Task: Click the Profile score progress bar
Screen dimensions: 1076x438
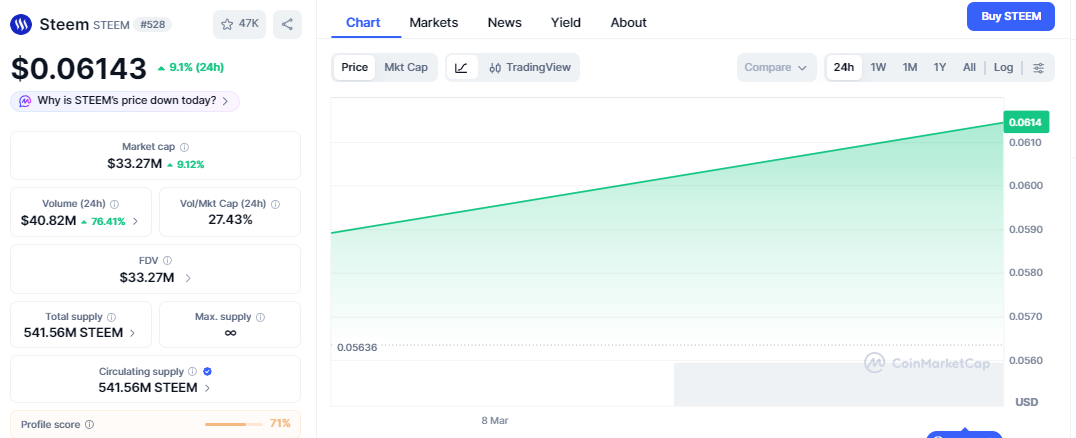Action: click(x=233, y=424)
